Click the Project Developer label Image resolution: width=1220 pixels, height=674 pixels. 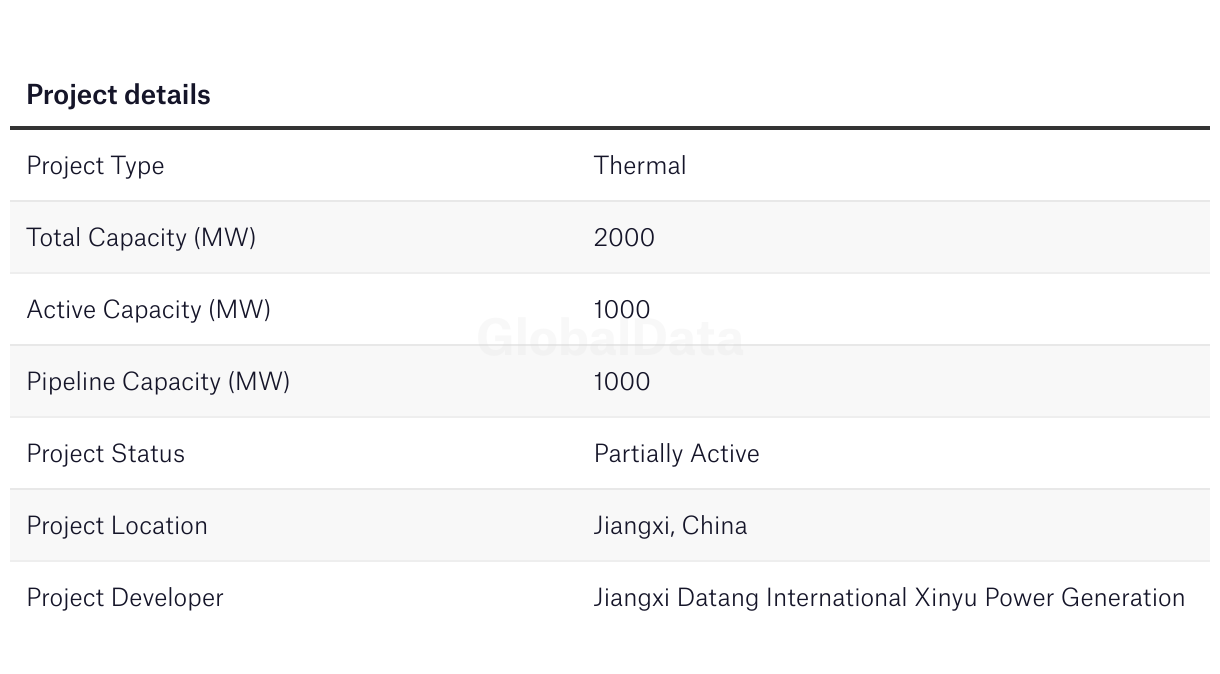point(125,598)
